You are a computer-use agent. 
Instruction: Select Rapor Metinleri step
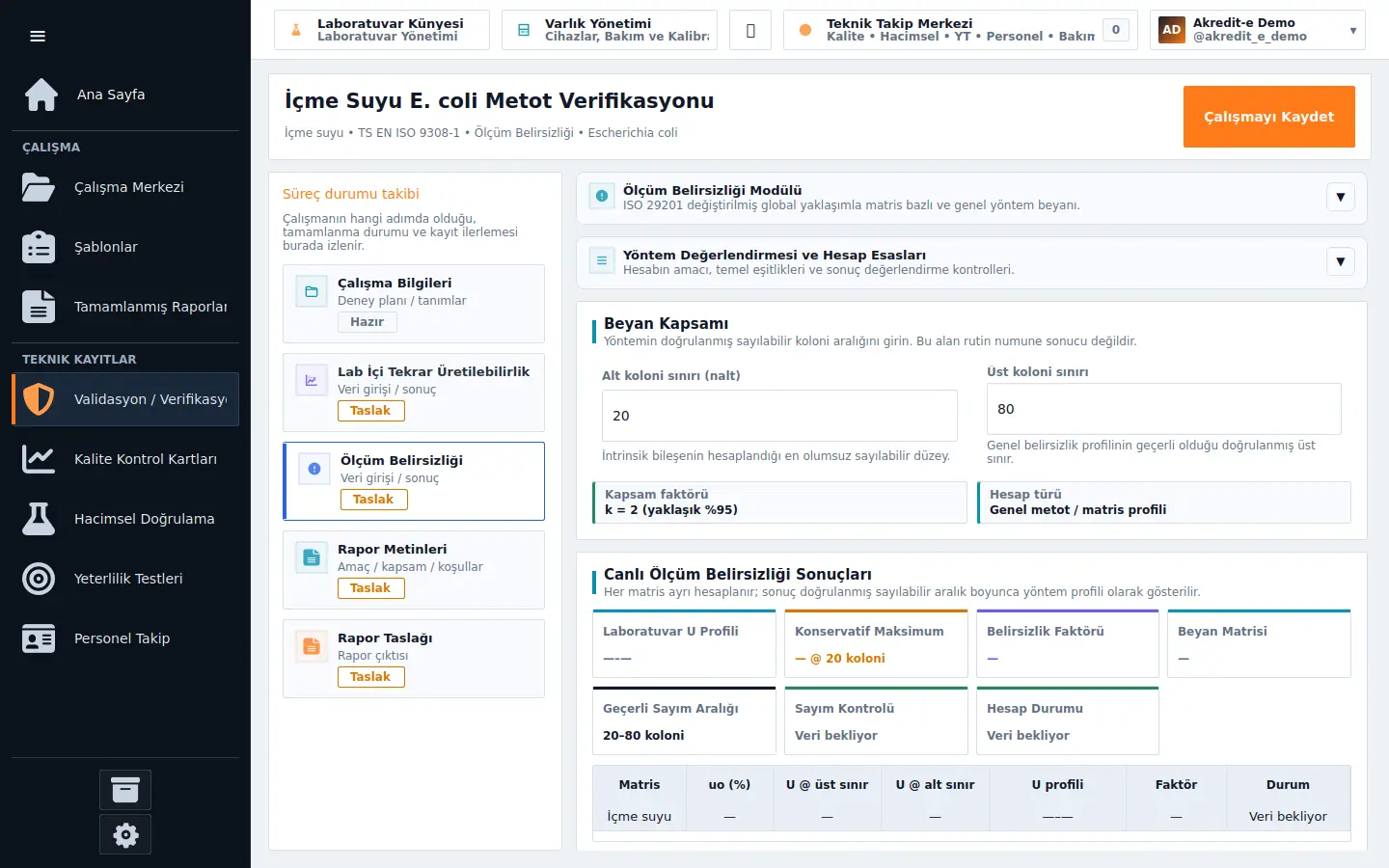414,570
